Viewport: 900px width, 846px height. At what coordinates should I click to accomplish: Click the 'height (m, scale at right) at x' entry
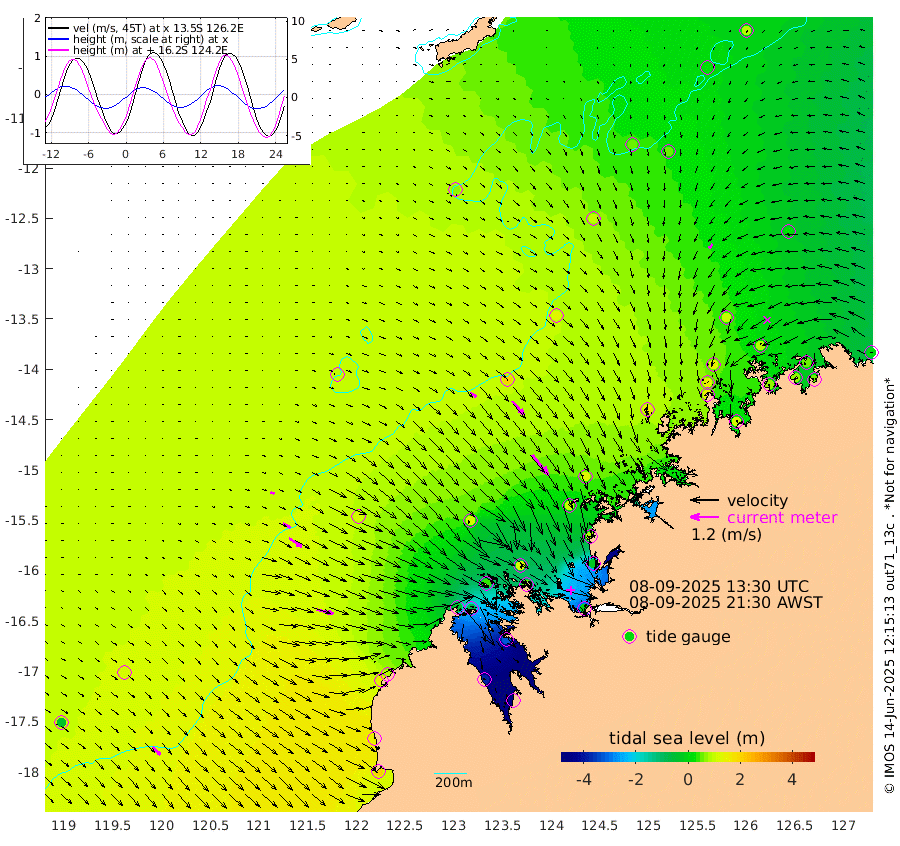[x=150, y=39]
